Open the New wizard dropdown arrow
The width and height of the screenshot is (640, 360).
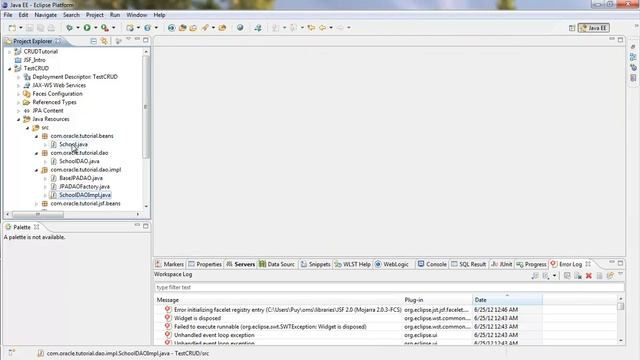[x=21, y=28]
